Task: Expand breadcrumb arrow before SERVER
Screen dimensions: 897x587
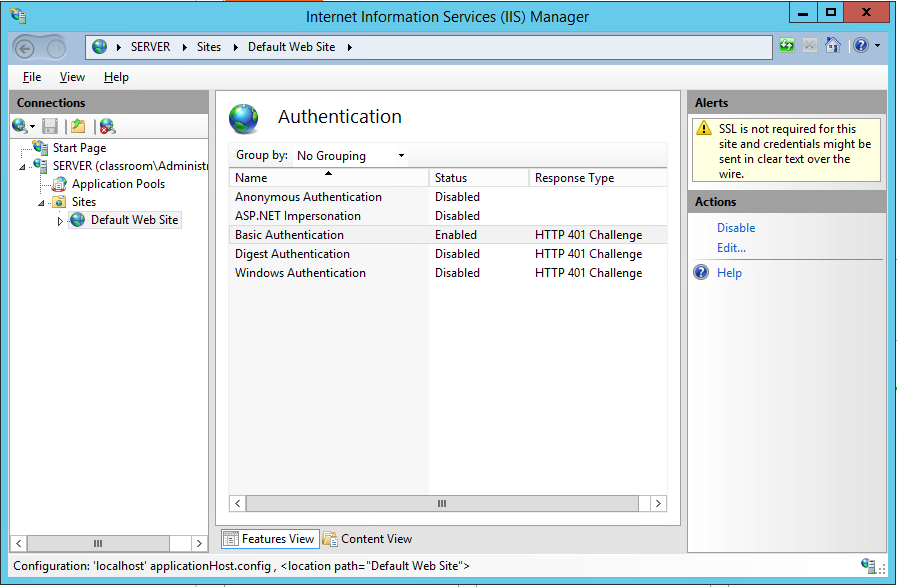Action: coord(118,47)
